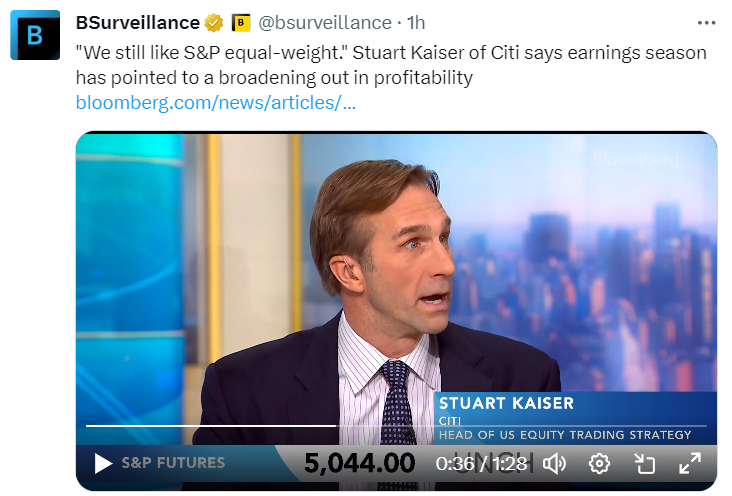Mute the video audio

pyautogui.click(x=554, y=463)
